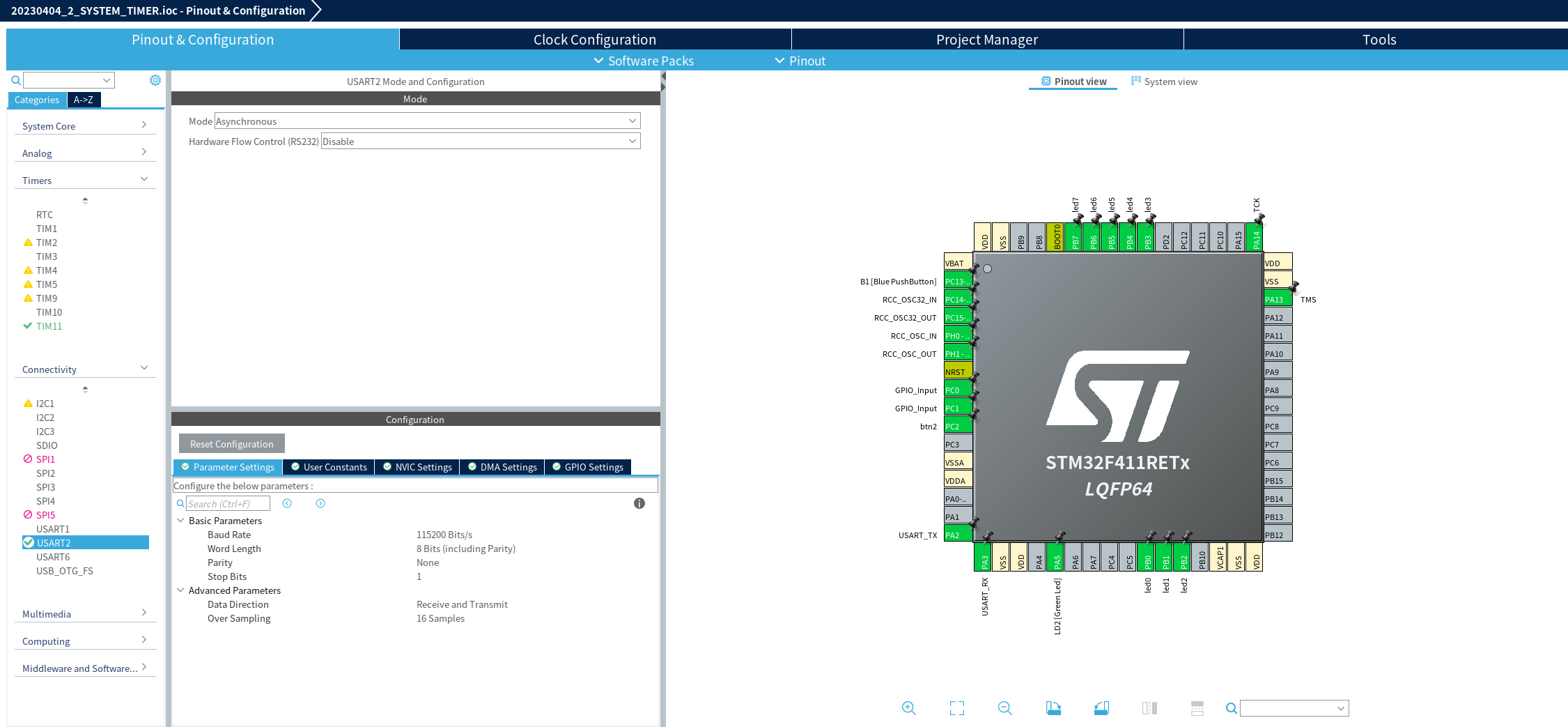Click the parameter Search (Ctrl+F) field
Screen dimensions: 1568x727
228,503
